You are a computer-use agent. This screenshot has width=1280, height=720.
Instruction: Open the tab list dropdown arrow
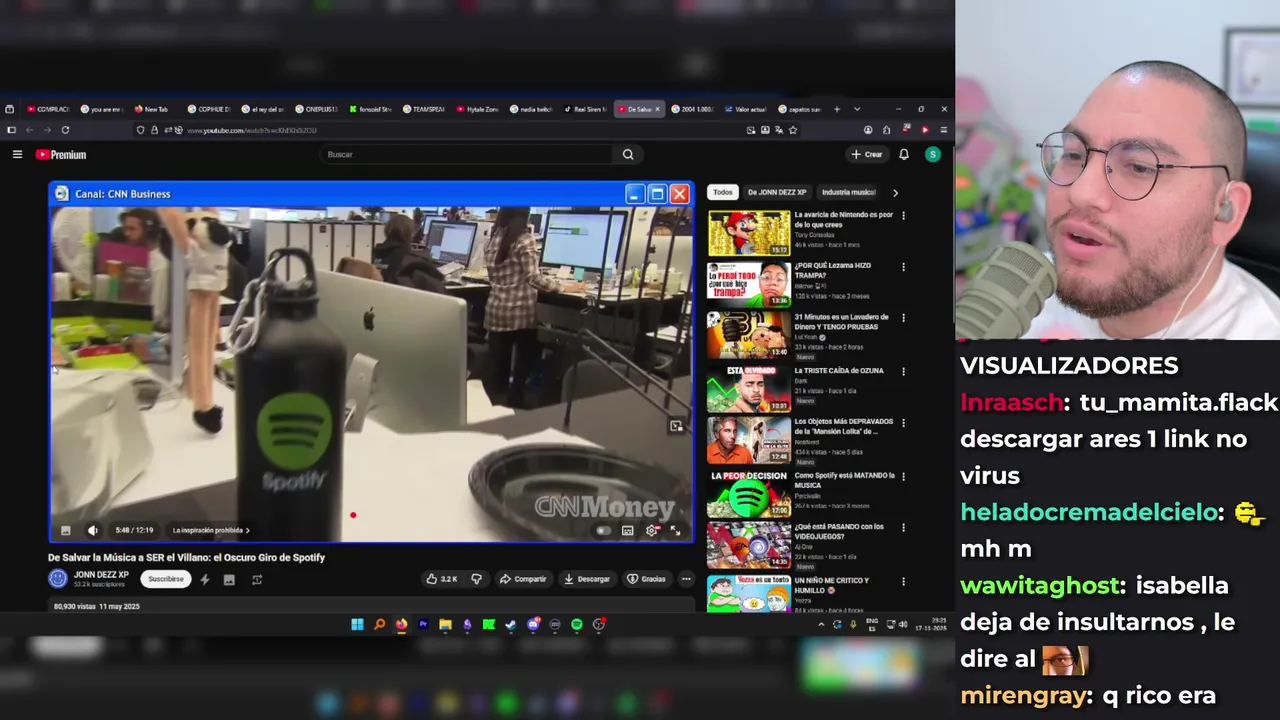(x=856, y=109)
